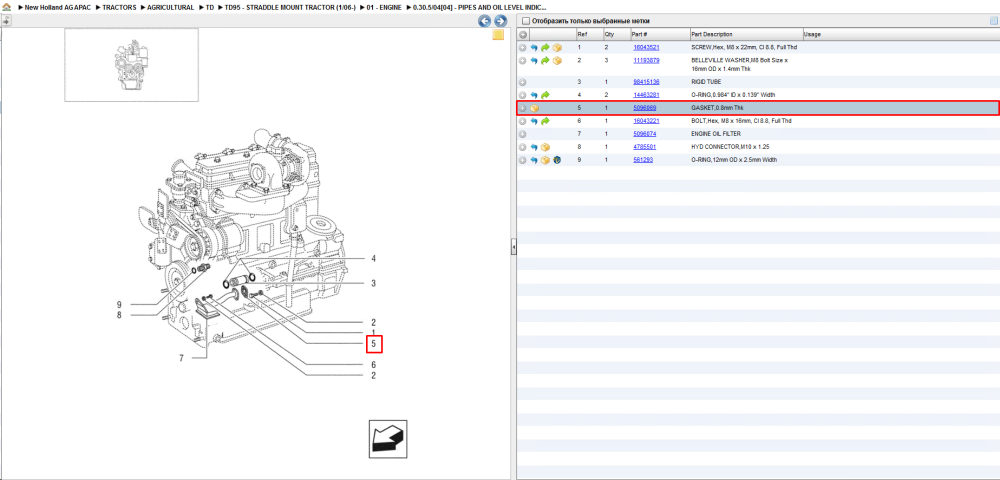Click box icon in SCREW Hex row

557,48
